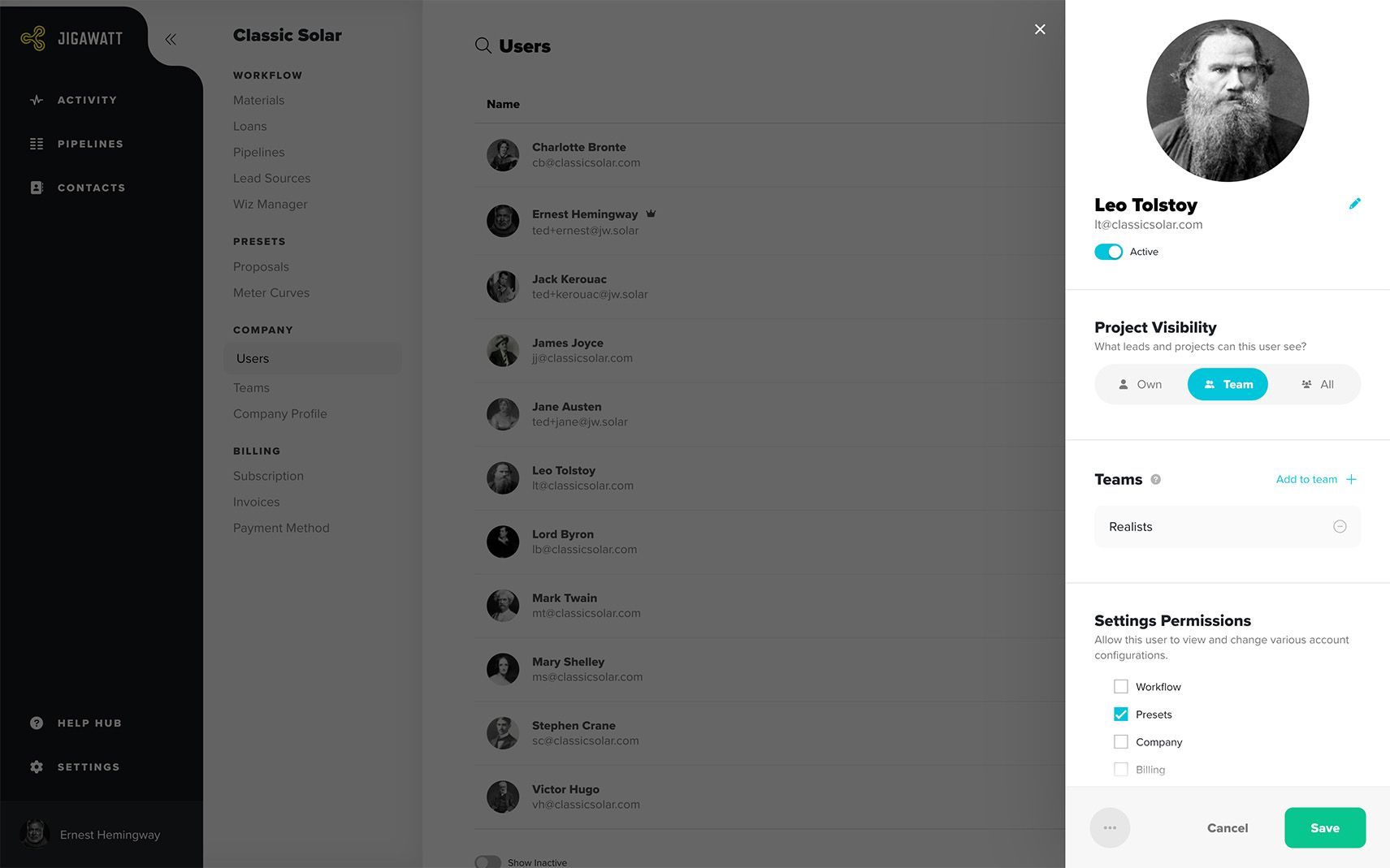Open the Activity section in the sidebar
1390x868 pixels.
pos(74,100)
